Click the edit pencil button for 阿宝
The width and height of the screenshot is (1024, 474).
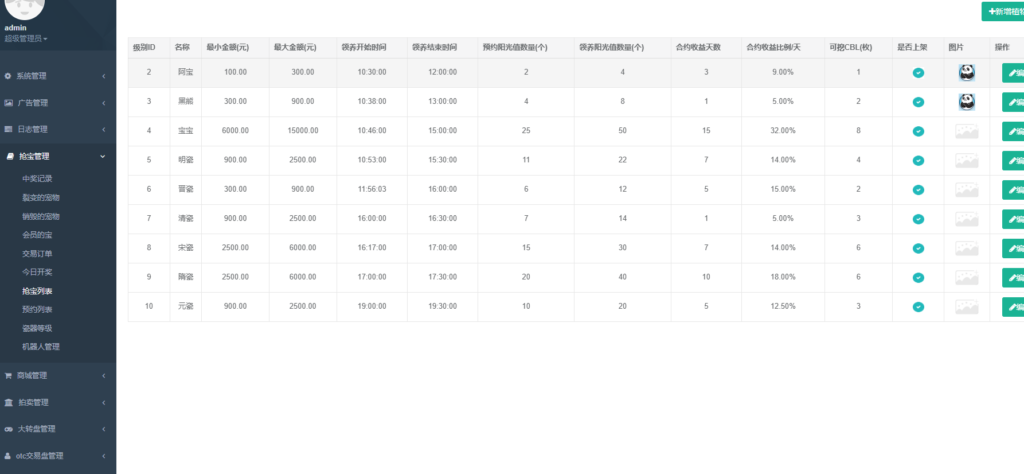coord(1012,73)
